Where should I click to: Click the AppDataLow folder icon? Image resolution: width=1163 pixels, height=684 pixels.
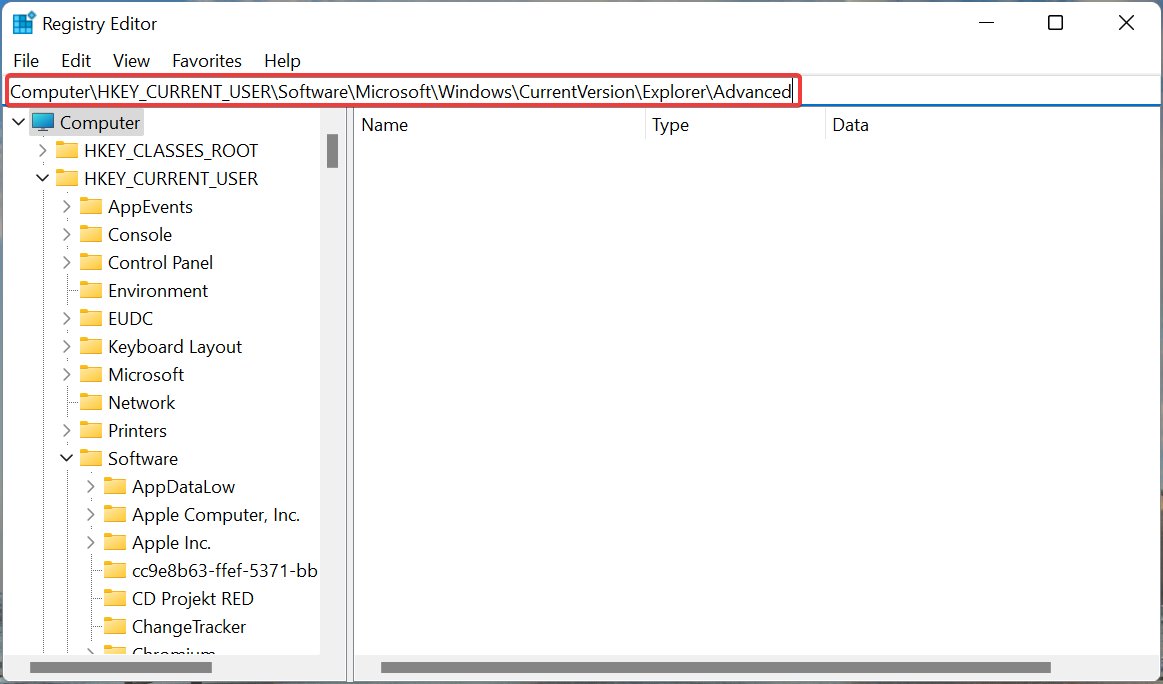click(115, 487)
